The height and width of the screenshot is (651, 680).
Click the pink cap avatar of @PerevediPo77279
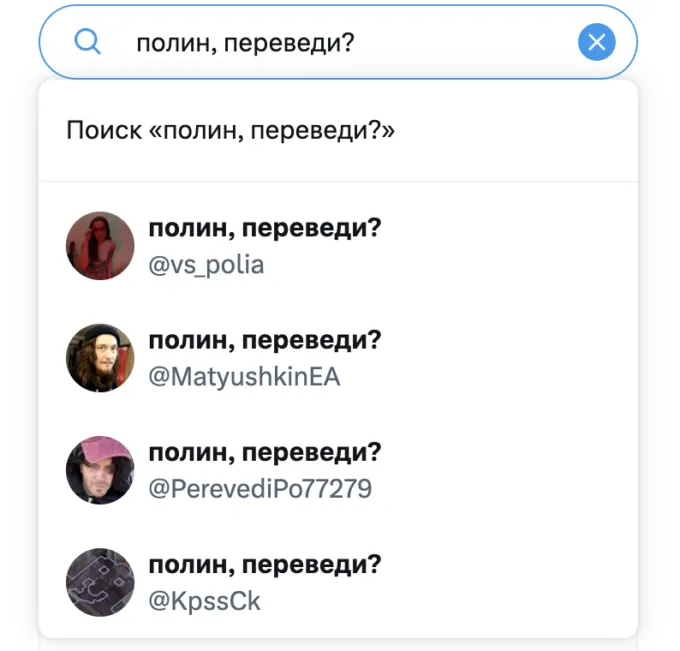(100, 470)
